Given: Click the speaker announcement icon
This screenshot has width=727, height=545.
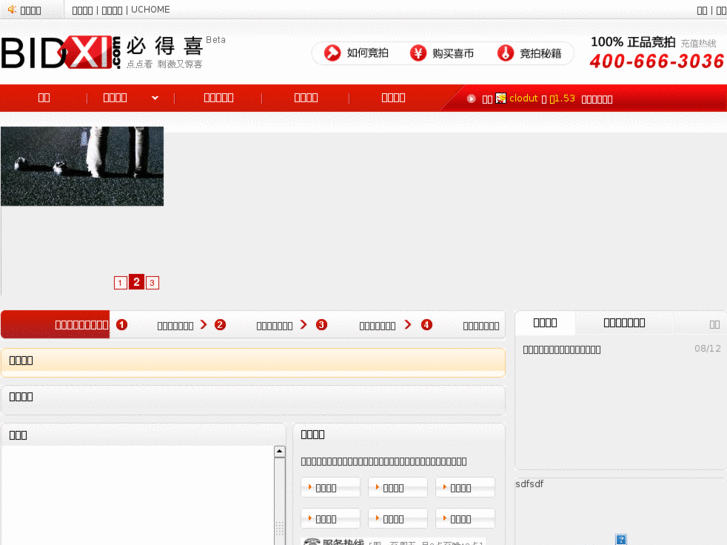Looking at the screenshot, I should pyautogui.click(x=12, y=9).
